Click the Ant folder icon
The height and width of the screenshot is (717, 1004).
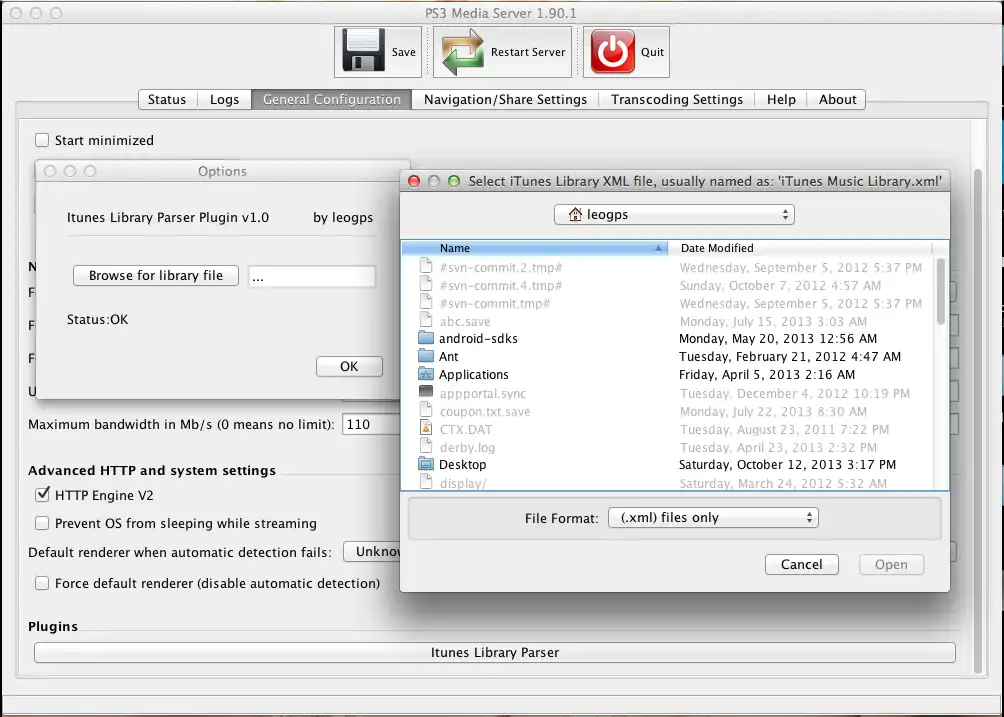tap(426, 356)
